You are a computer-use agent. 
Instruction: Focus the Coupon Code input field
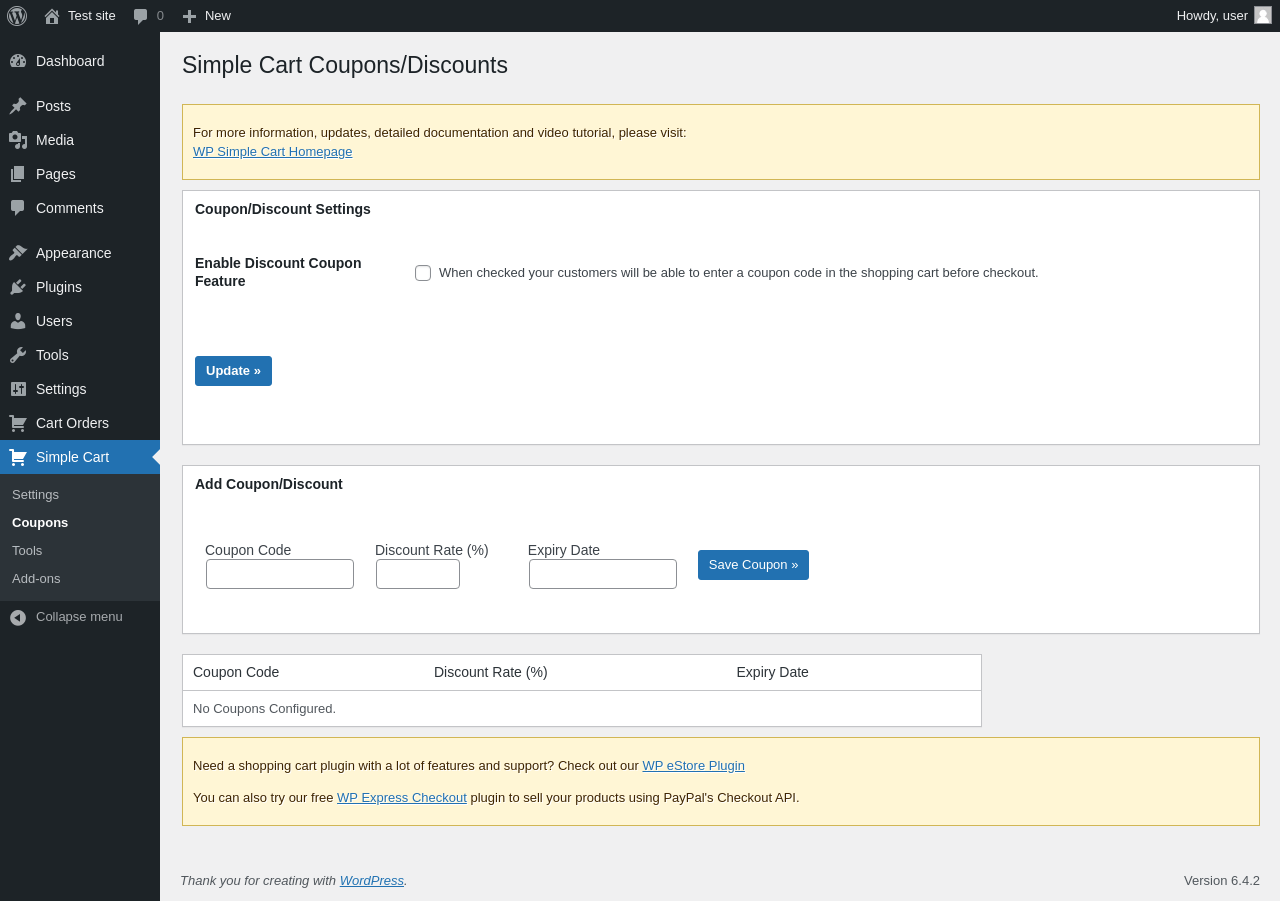click(x=280, y=574)
